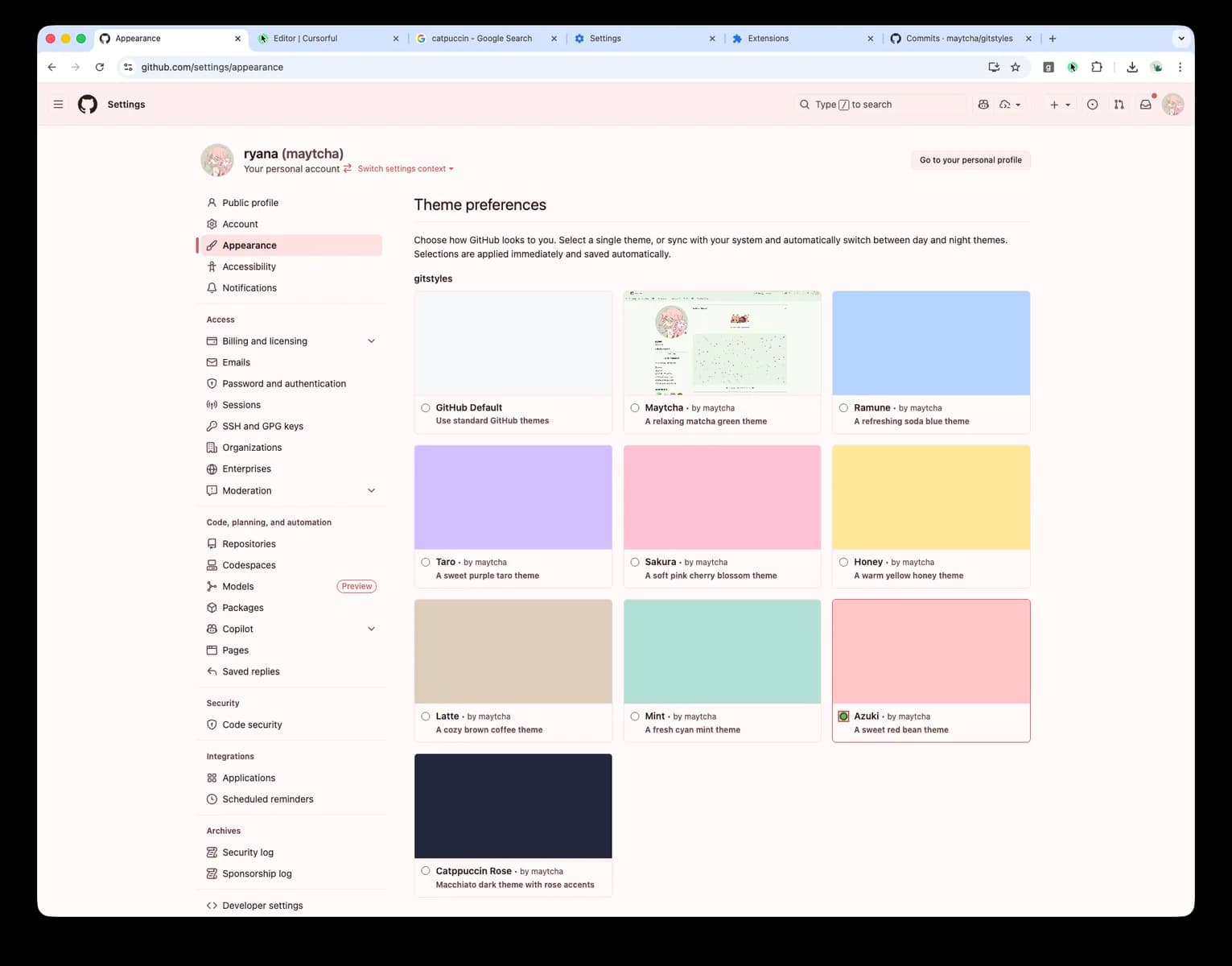Go back to the previous page

point(52,68)
